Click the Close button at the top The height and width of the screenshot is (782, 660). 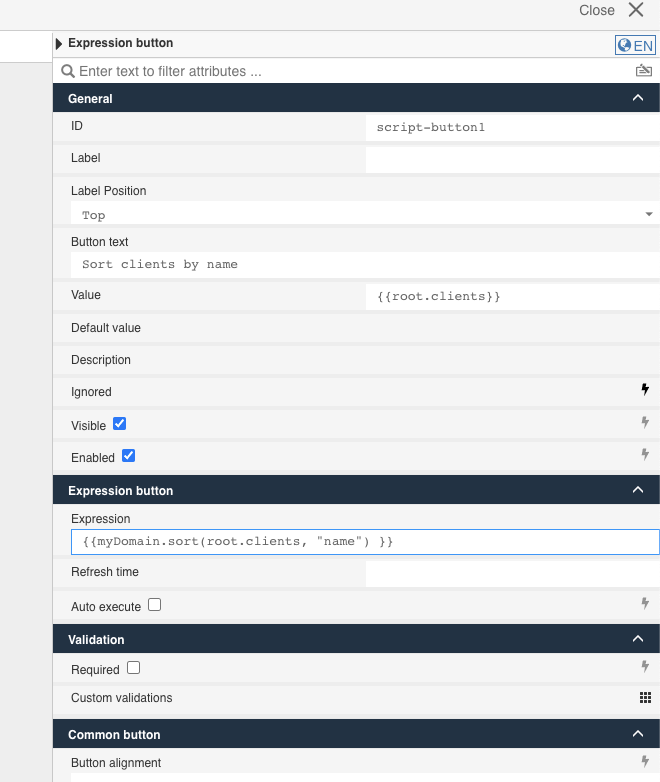pos(611,10)
